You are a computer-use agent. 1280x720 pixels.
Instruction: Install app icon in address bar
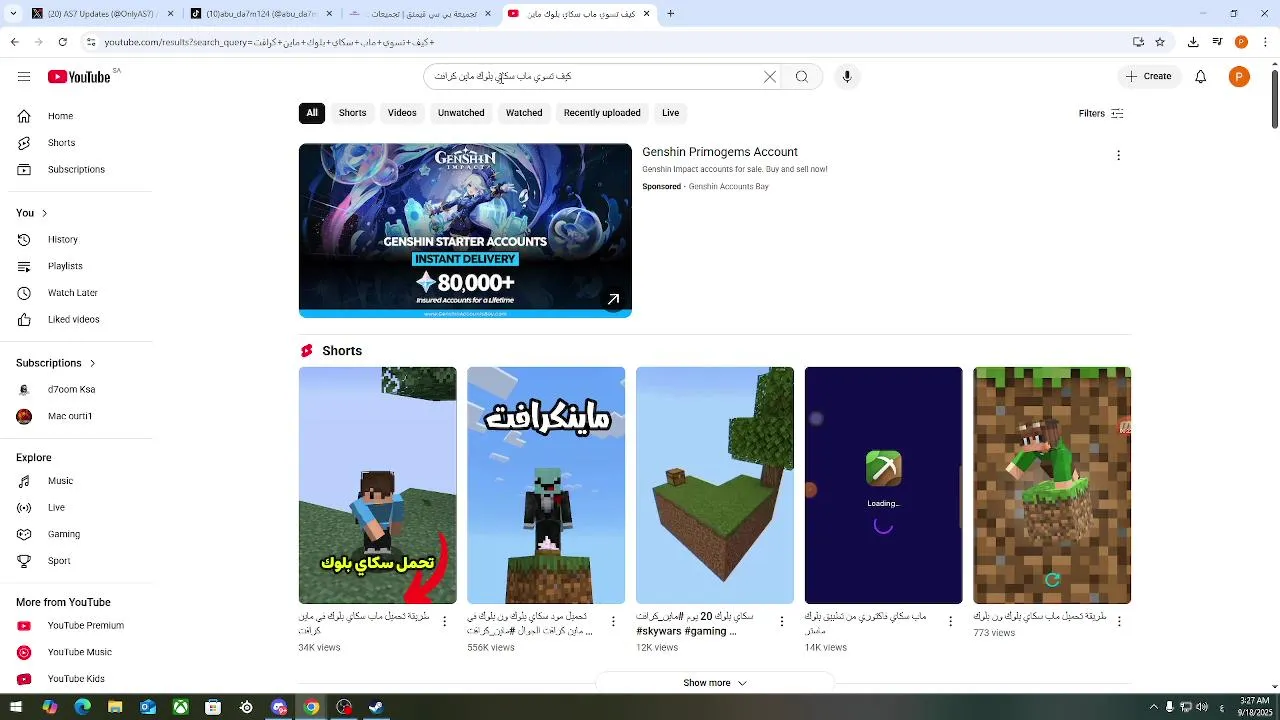(x=1138, y=42)
